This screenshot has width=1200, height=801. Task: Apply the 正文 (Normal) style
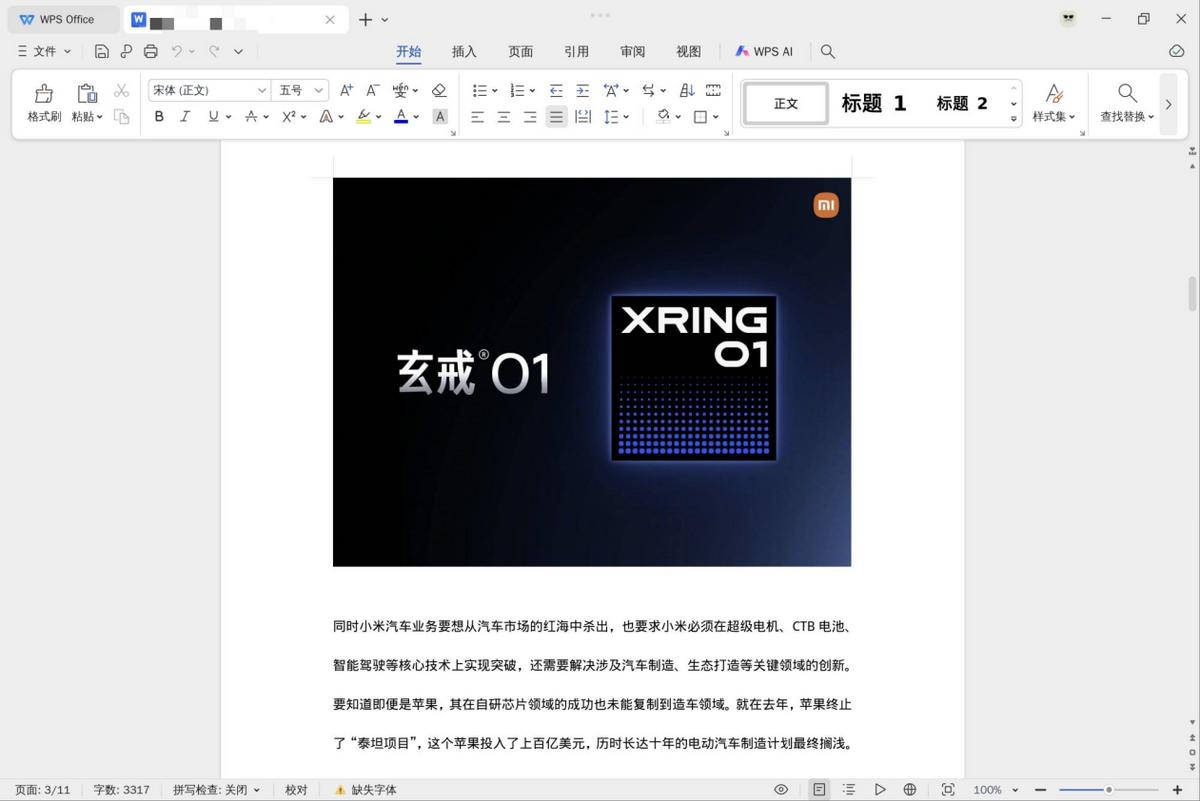pyautogui.click(x=786, y=103)
